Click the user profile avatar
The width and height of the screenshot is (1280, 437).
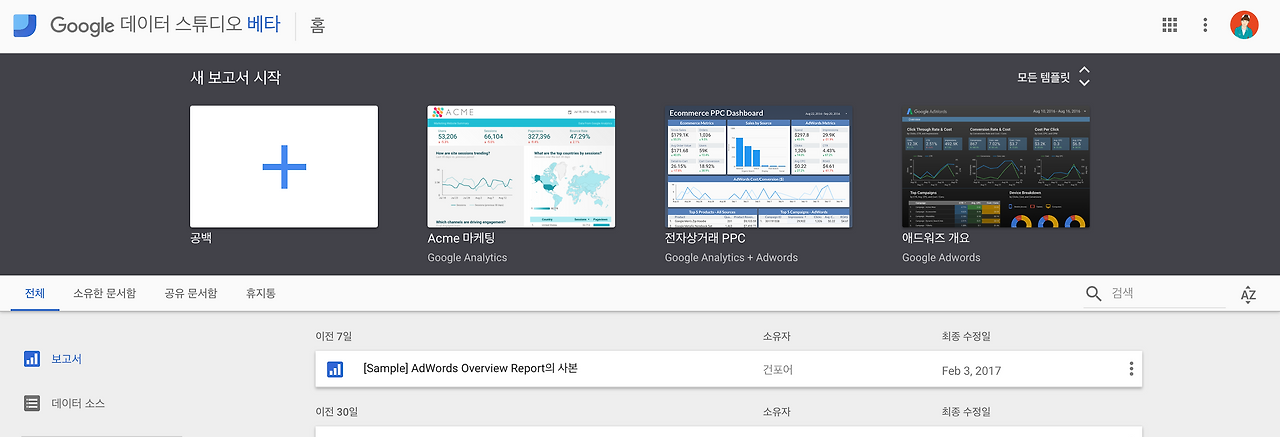1245,25
